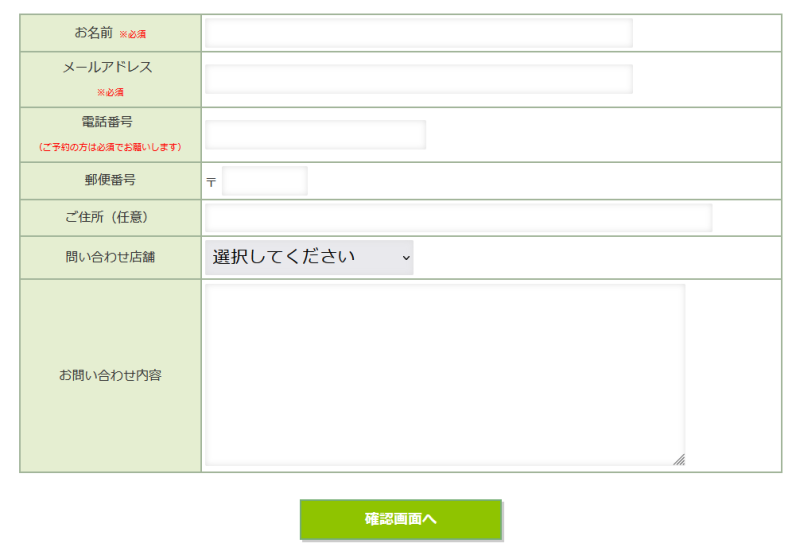Image resolution: width=800 pixels, height=551 pixels.
Task: Click the メールアドレス label
Action: 108,68
